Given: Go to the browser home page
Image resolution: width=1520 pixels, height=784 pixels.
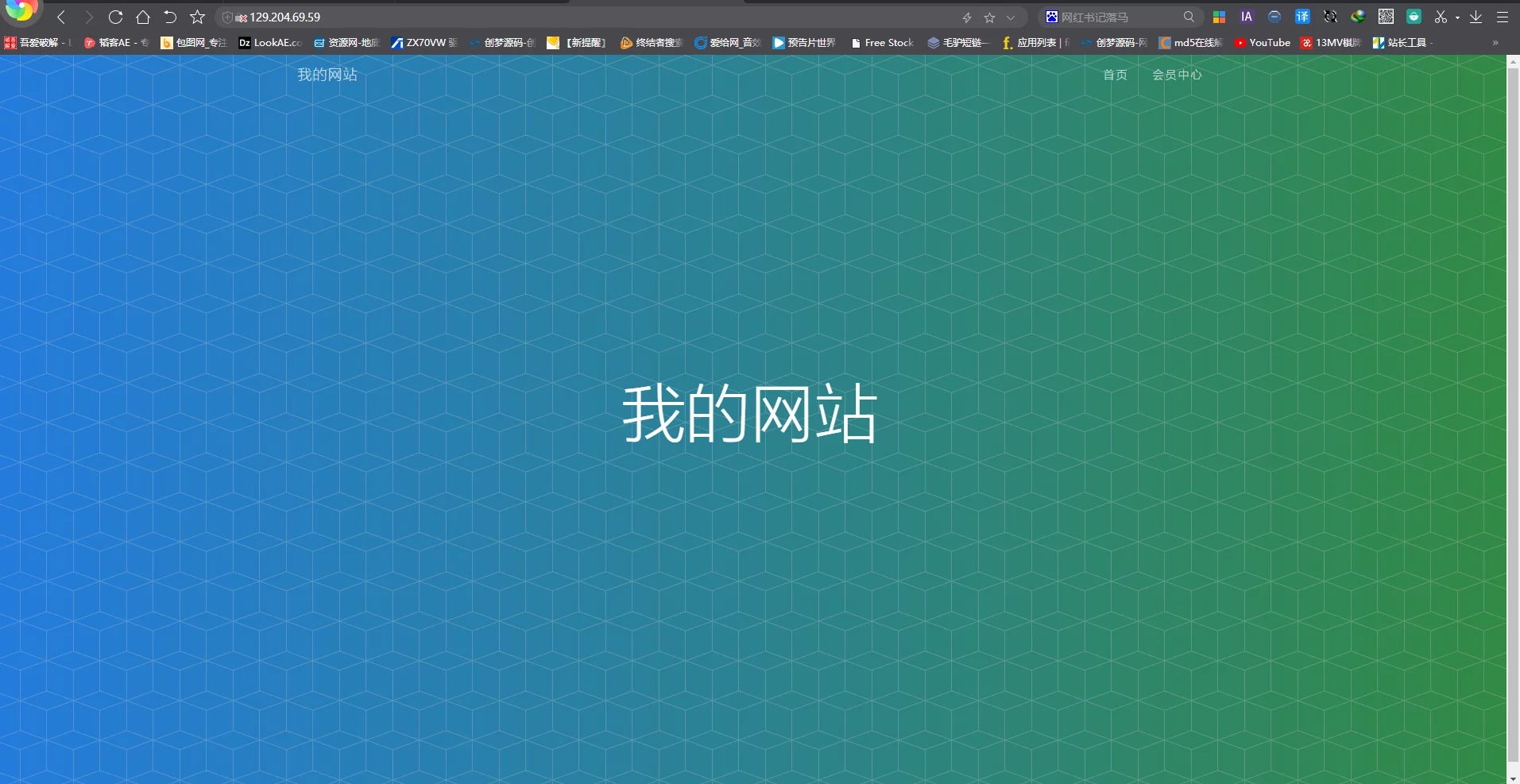Looking at the screenshot, I should 143,17.
